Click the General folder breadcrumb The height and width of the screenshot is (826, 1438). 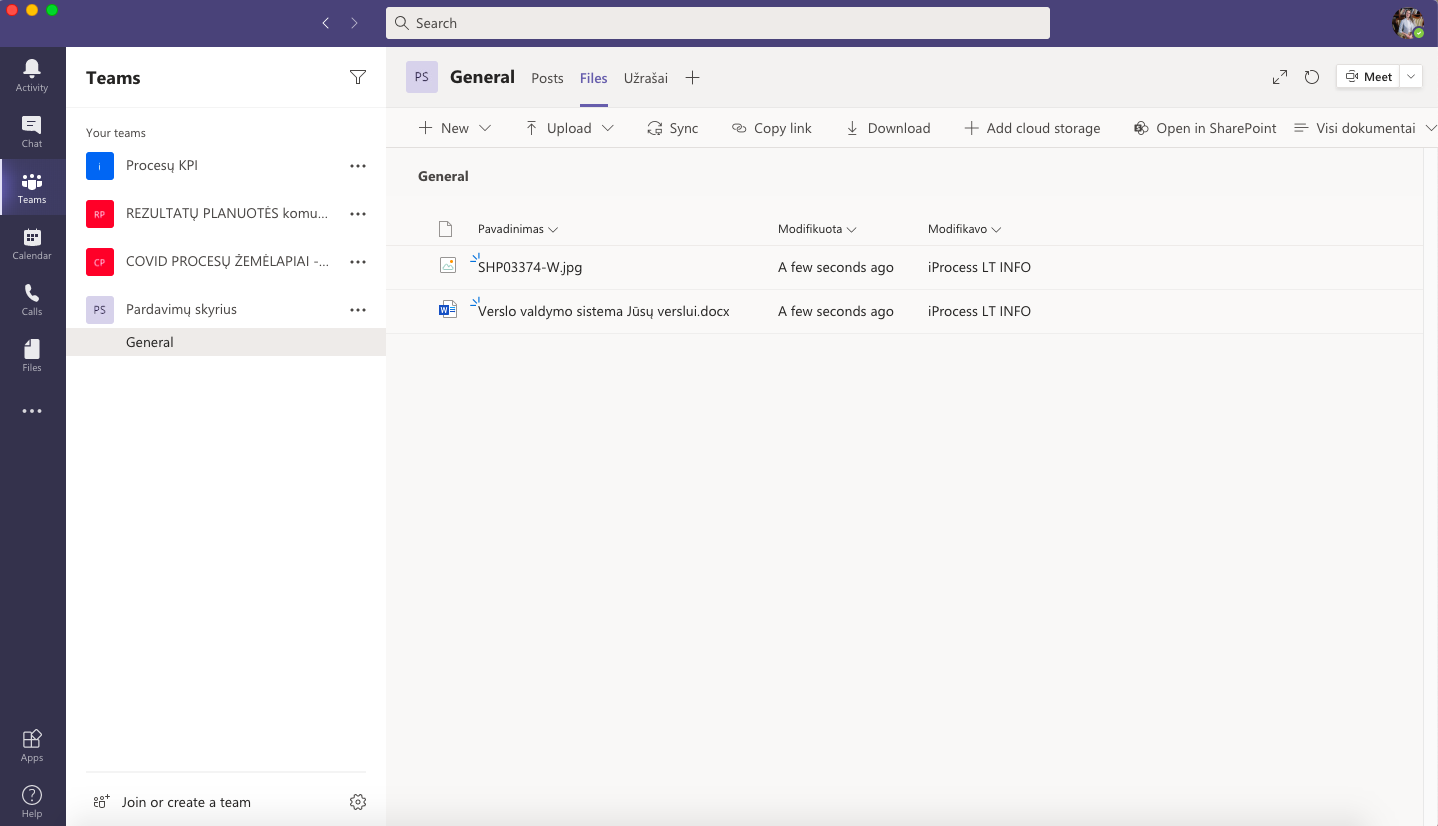(443, 176)
